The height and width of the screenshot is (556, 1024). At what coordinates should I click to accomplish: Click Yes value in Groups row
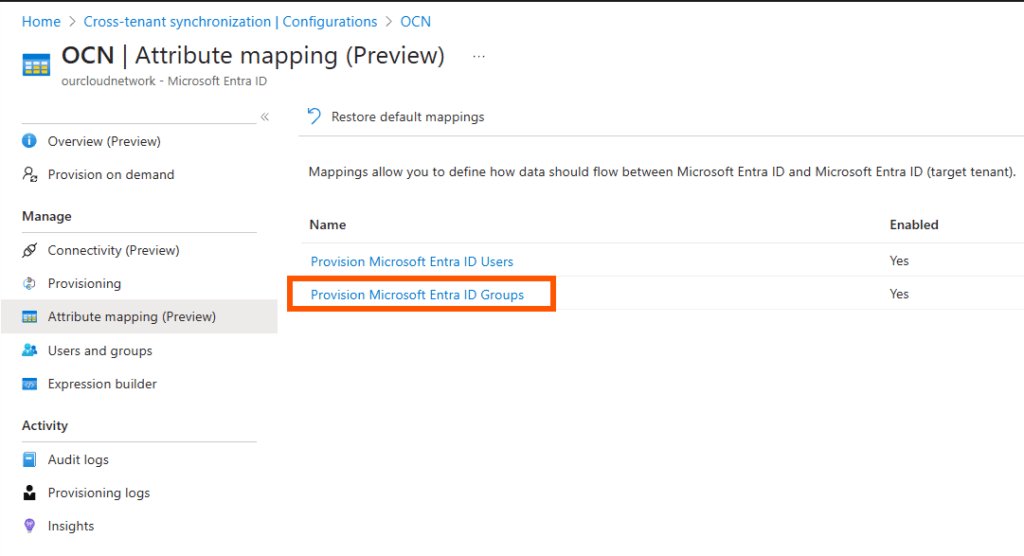[x=899, y=294]
